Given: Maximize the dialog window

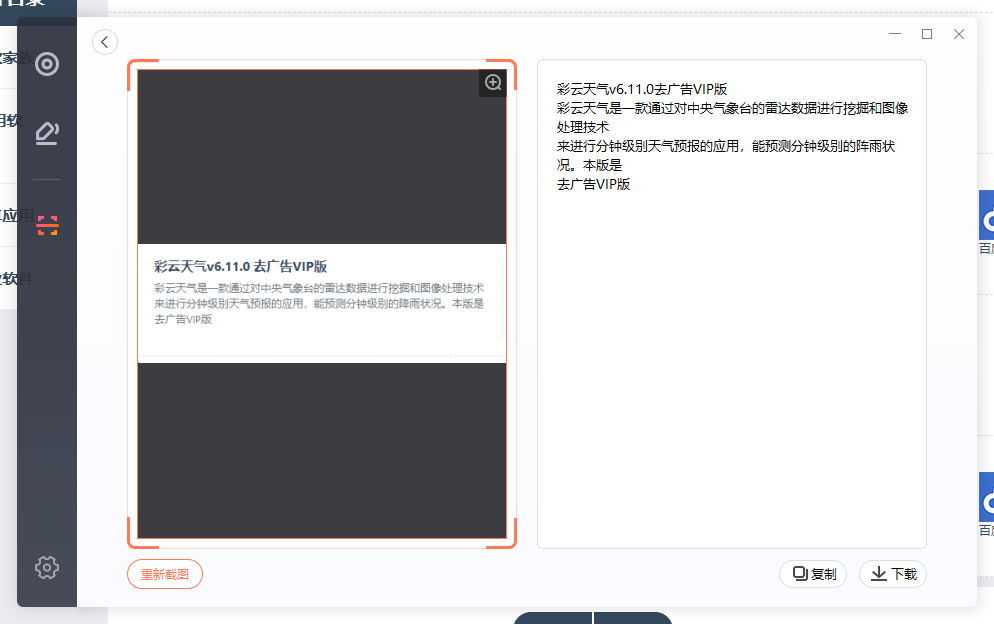Looking at the screenshot, I should pyautogui.click(x=926, y=34).
